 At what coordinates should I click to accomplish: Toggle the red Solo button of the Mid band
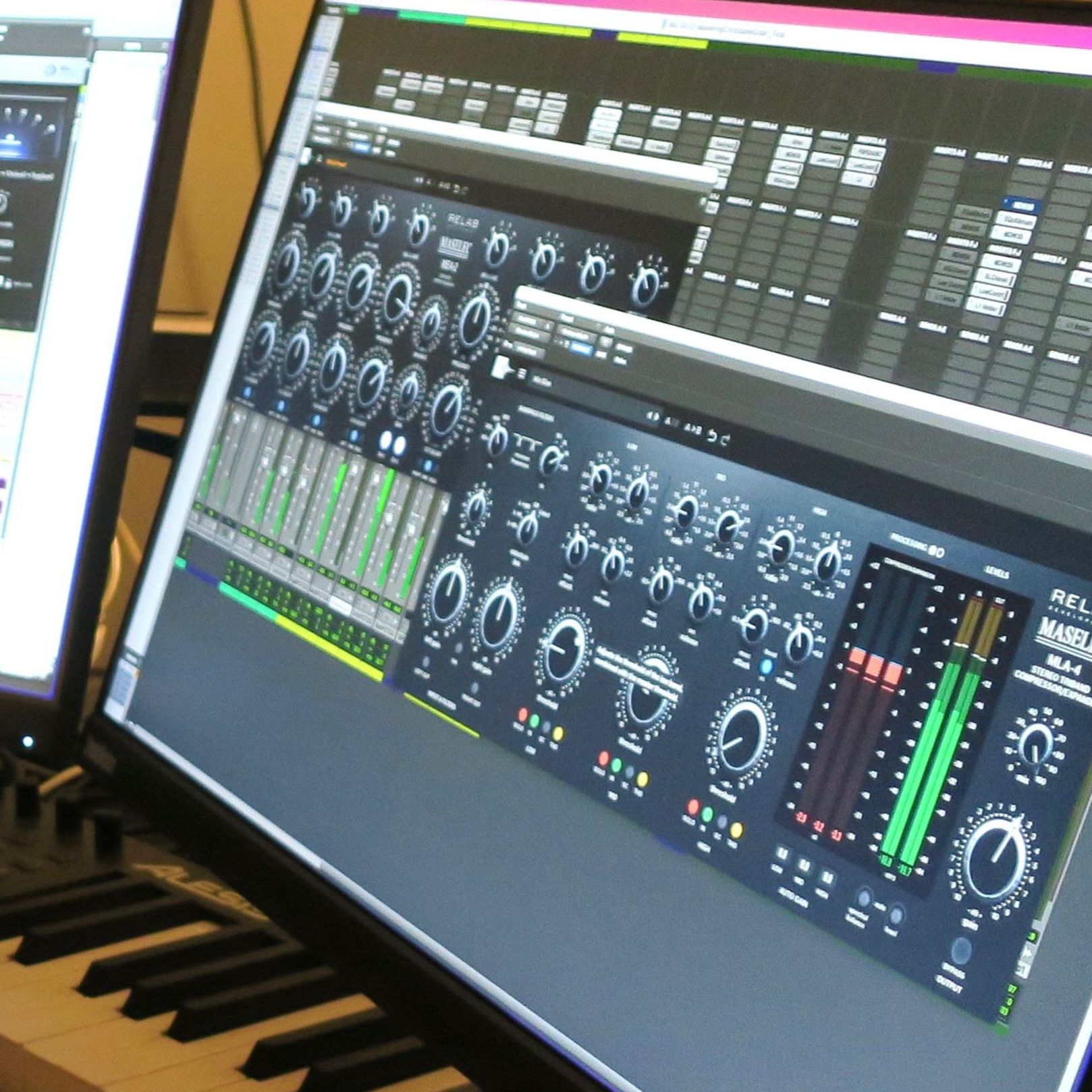tap(604, 758)
